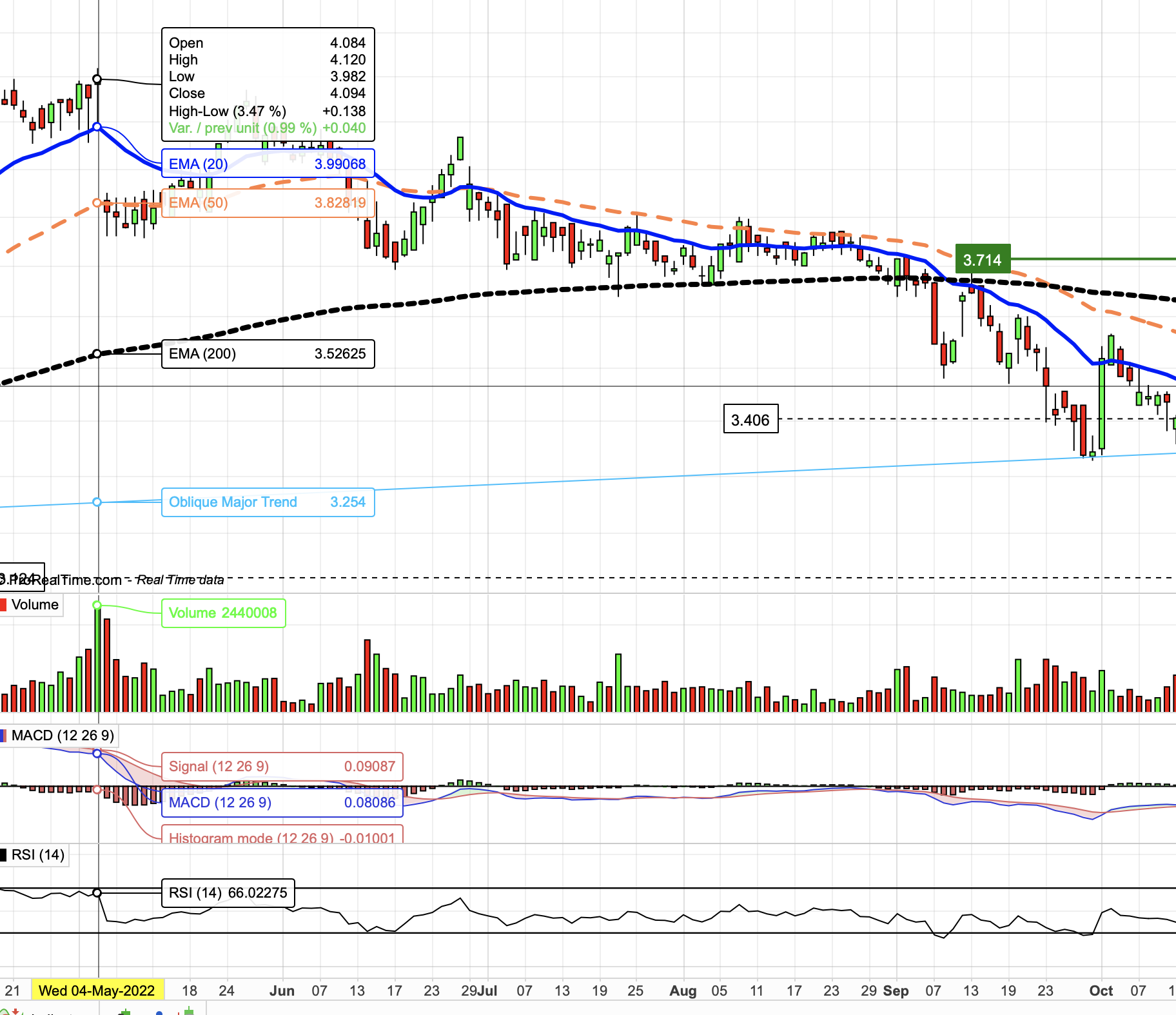Click the black icon beside RSI label
Image resolution: width=1176 pixels, height=1015 pixels.
click(4, 855)
